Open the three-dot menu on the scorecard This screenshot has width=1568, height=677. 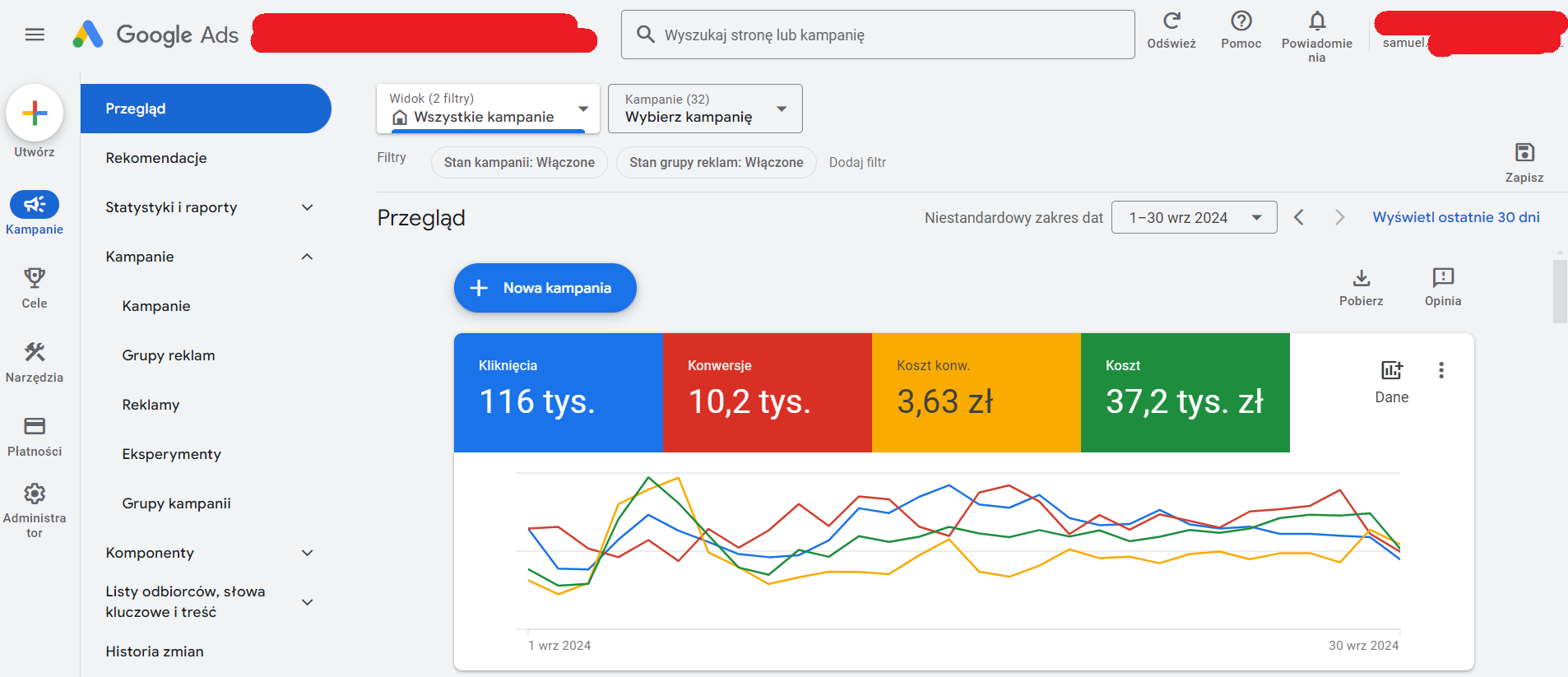[1441, 370]
